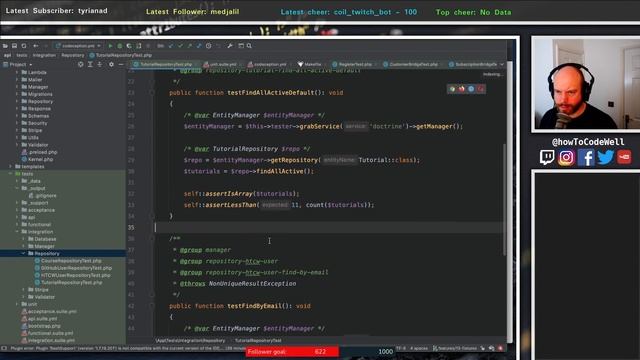Image resolution: width=640 pixels, height=360 pixels.
Task: Select acceptance.suite.yml in project tree
Action: (49, 311)
